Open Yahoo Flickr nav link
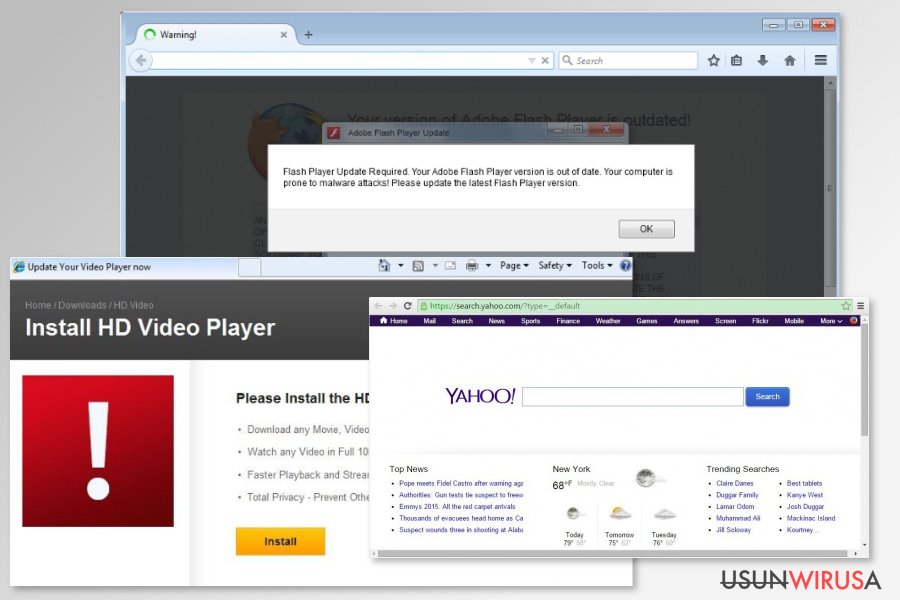 tap(760, 321)
